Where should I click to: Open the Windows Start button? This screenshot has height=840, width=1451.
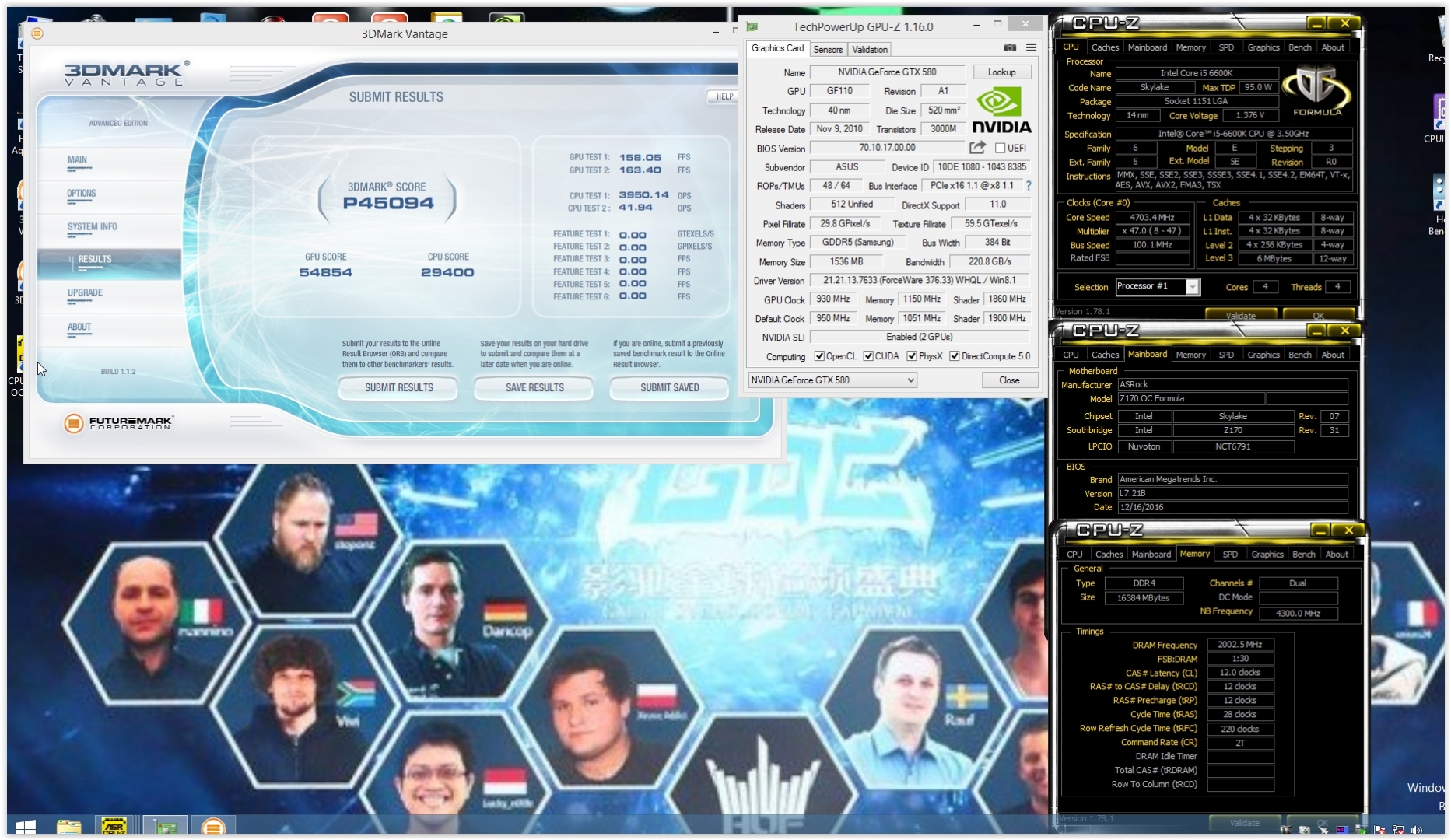(25, 827)
